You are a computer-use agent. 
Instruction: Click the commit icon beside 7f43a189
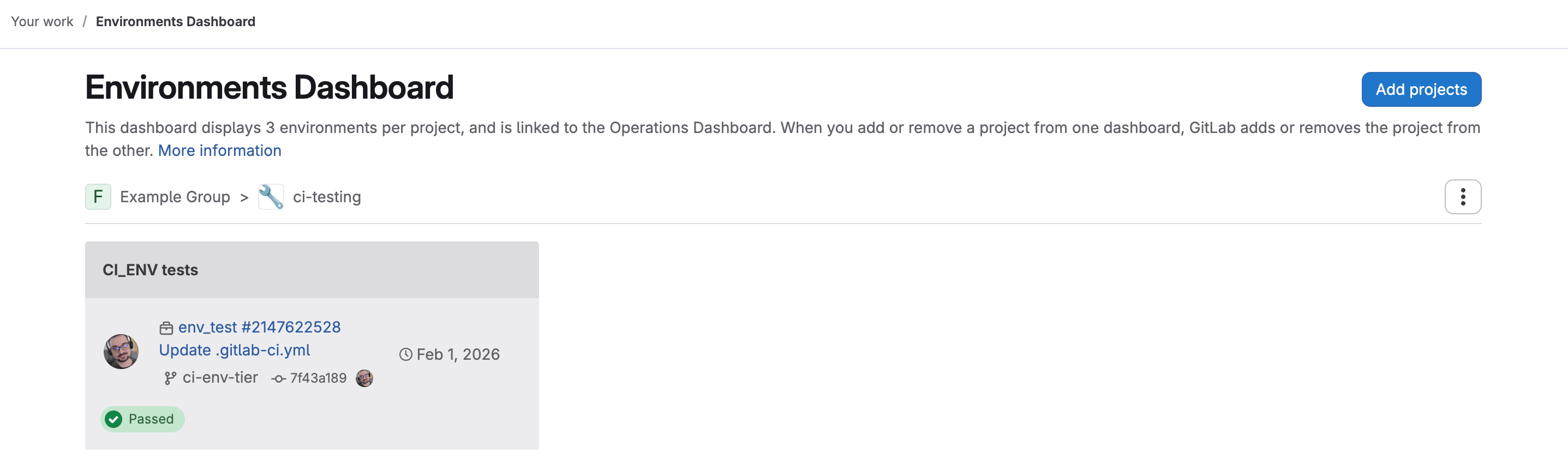pyautogui.click(x=279, y=378)
